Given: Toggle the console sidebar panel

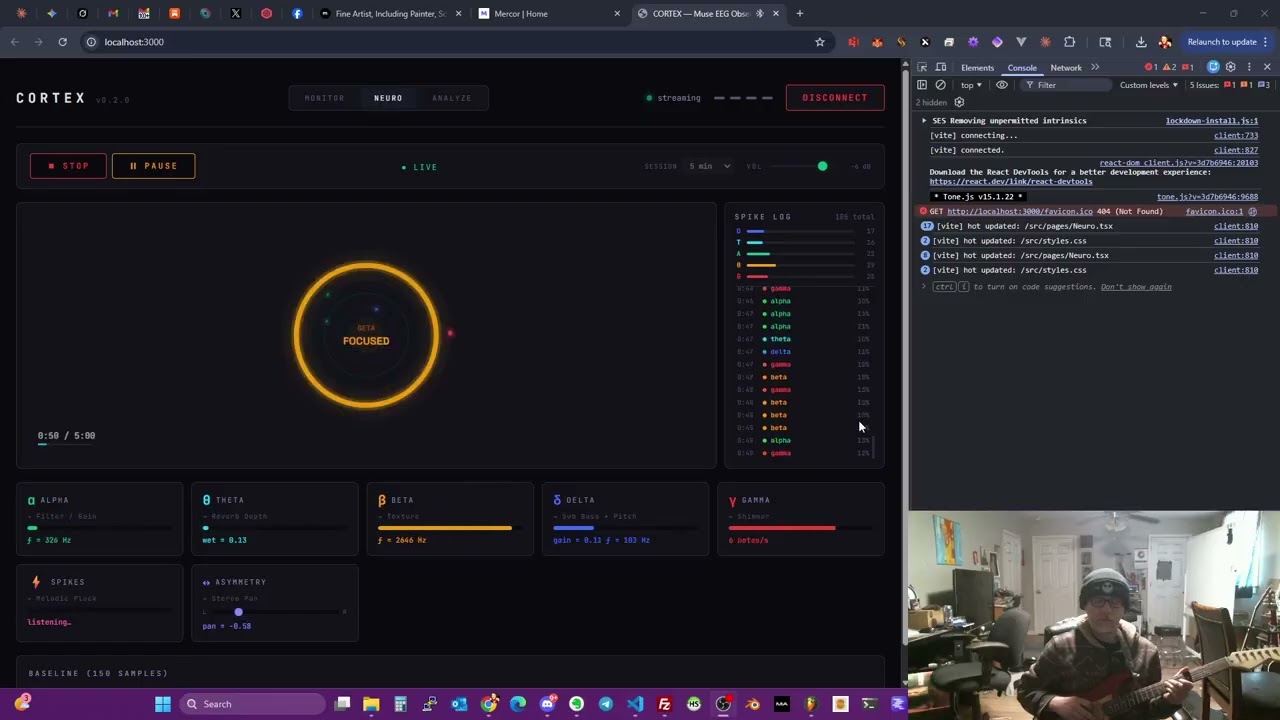Looking at the screenshot, I should [x=922, y=85].
